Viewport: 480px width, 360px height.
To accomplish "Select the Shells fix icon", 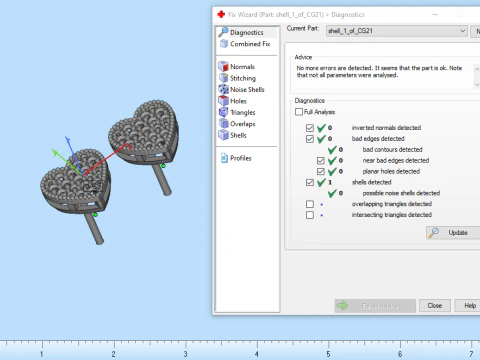I will pyautogui.click(x=223, y=135).
